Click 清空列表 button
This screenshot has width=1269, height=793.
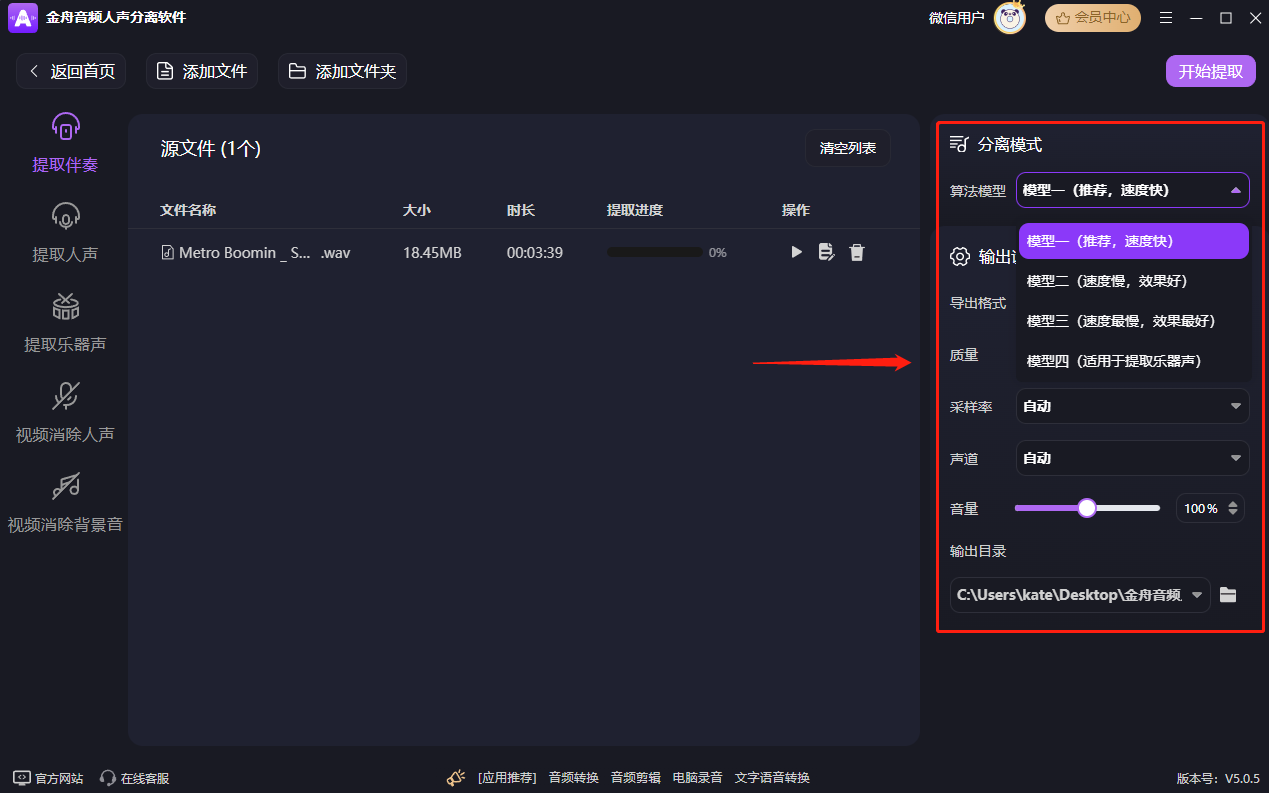pos(848,148)
